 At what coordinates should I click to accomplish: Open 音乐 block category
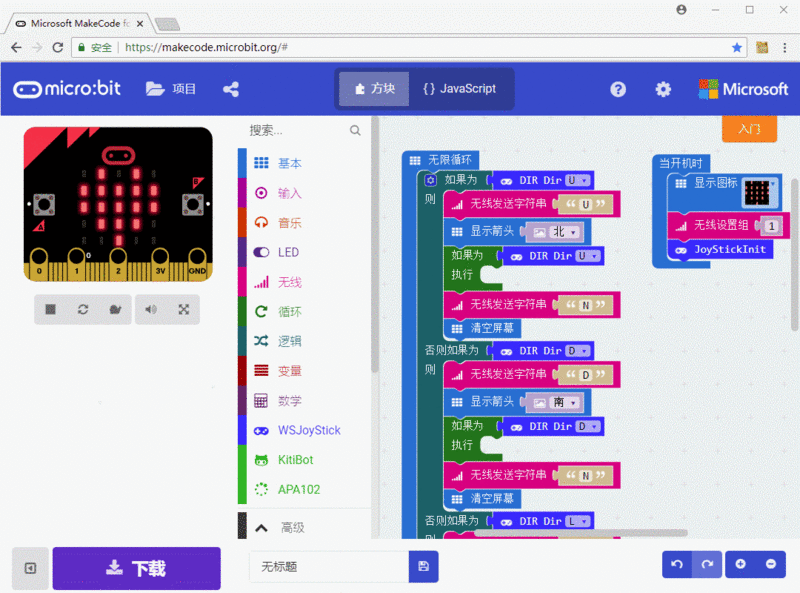tap(305, 223)
